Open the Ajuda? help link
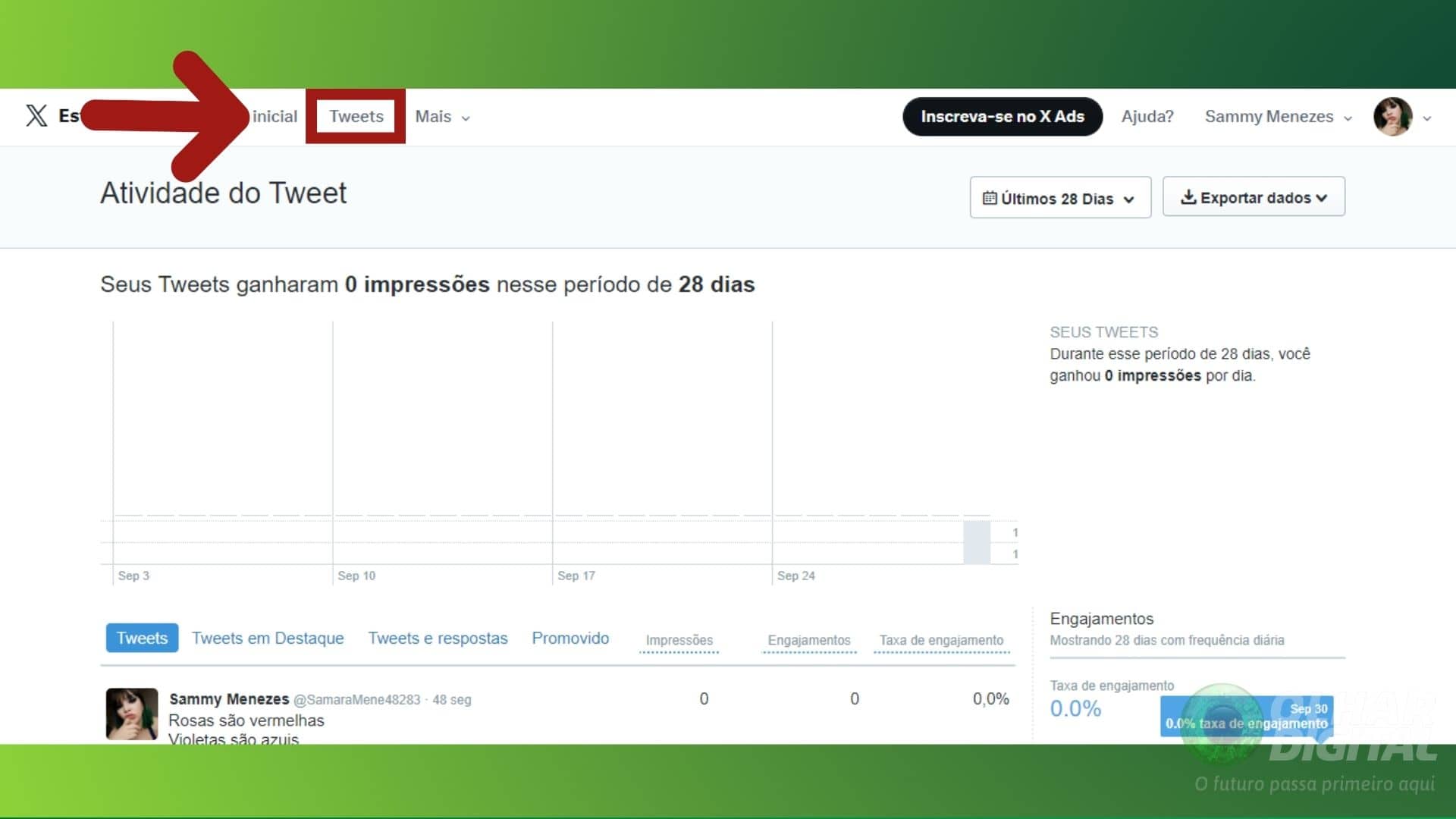This screenshot has height=819, width=1456. pyautogui.click(x=1147, y=117)
